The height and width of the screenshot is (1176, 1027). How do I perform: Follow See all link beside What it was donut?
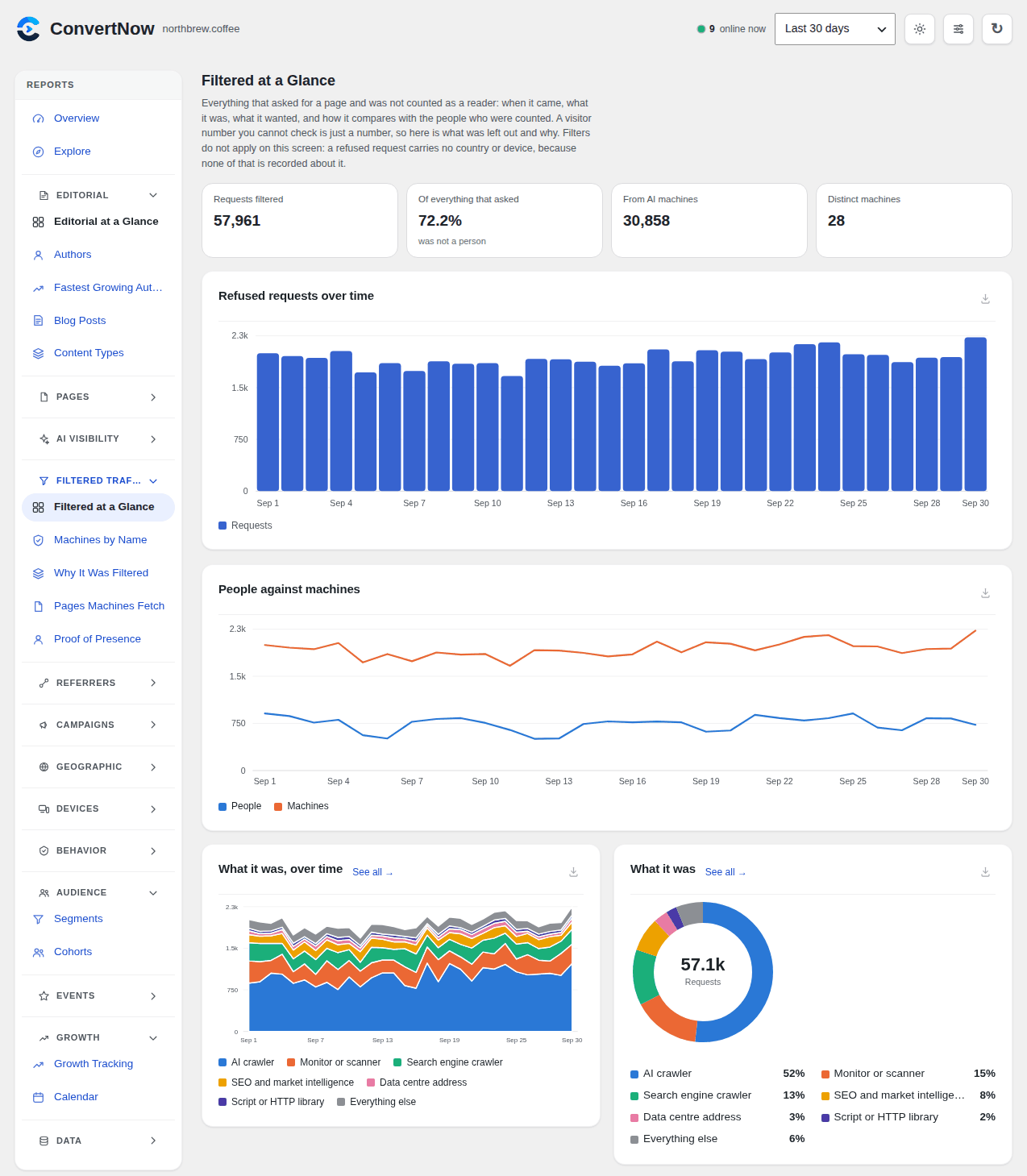pyautogui.click(x=726, y=872)
